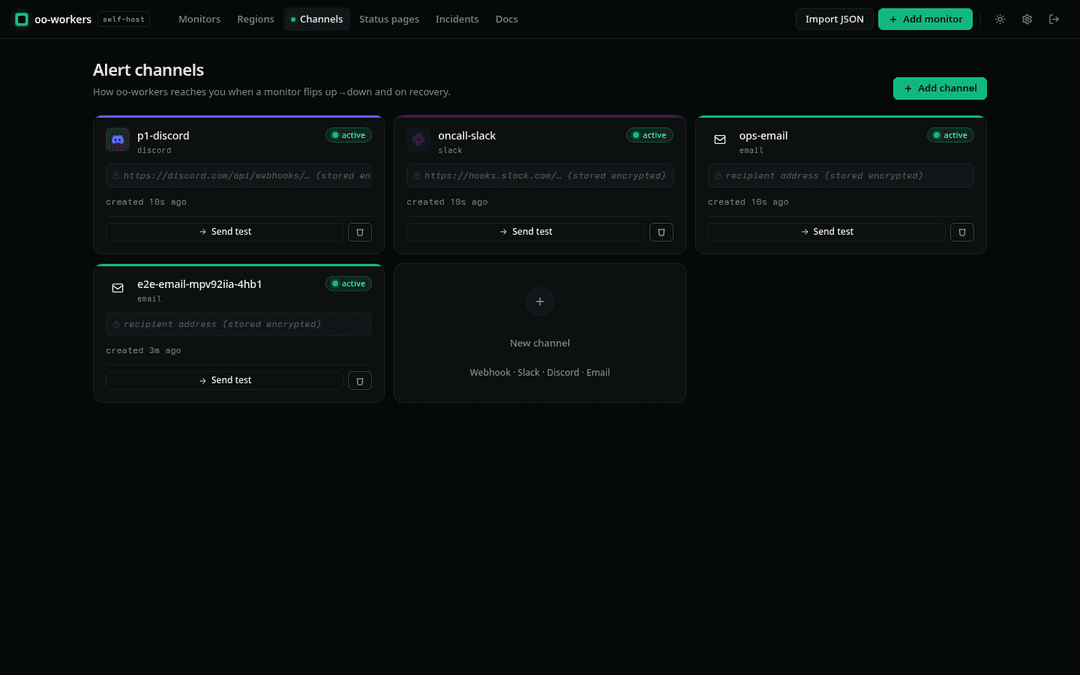This screenshot has height=675, width=1080.
Task: Click ops-email recipient address field
Action: click(x=841, y=176)
